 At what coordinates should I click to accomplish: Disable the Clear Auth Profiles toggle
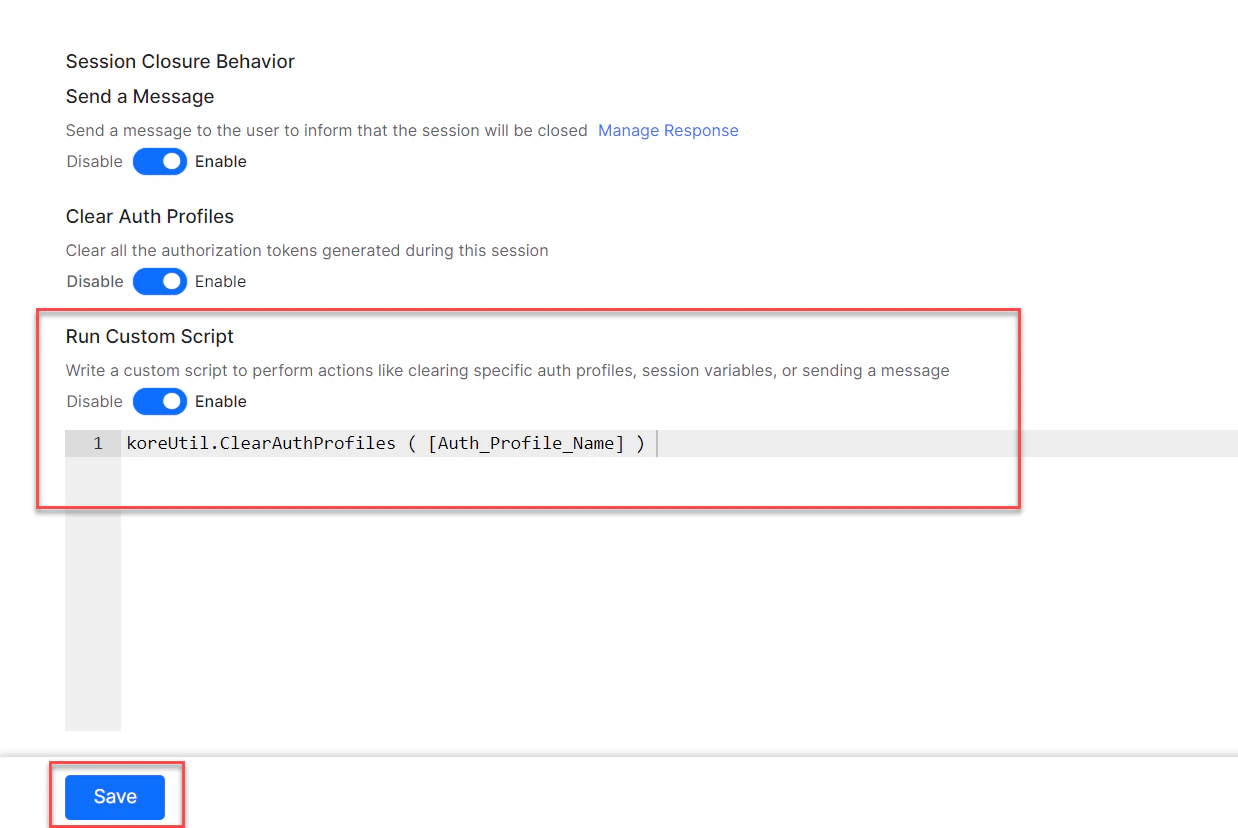pos(159,281)
